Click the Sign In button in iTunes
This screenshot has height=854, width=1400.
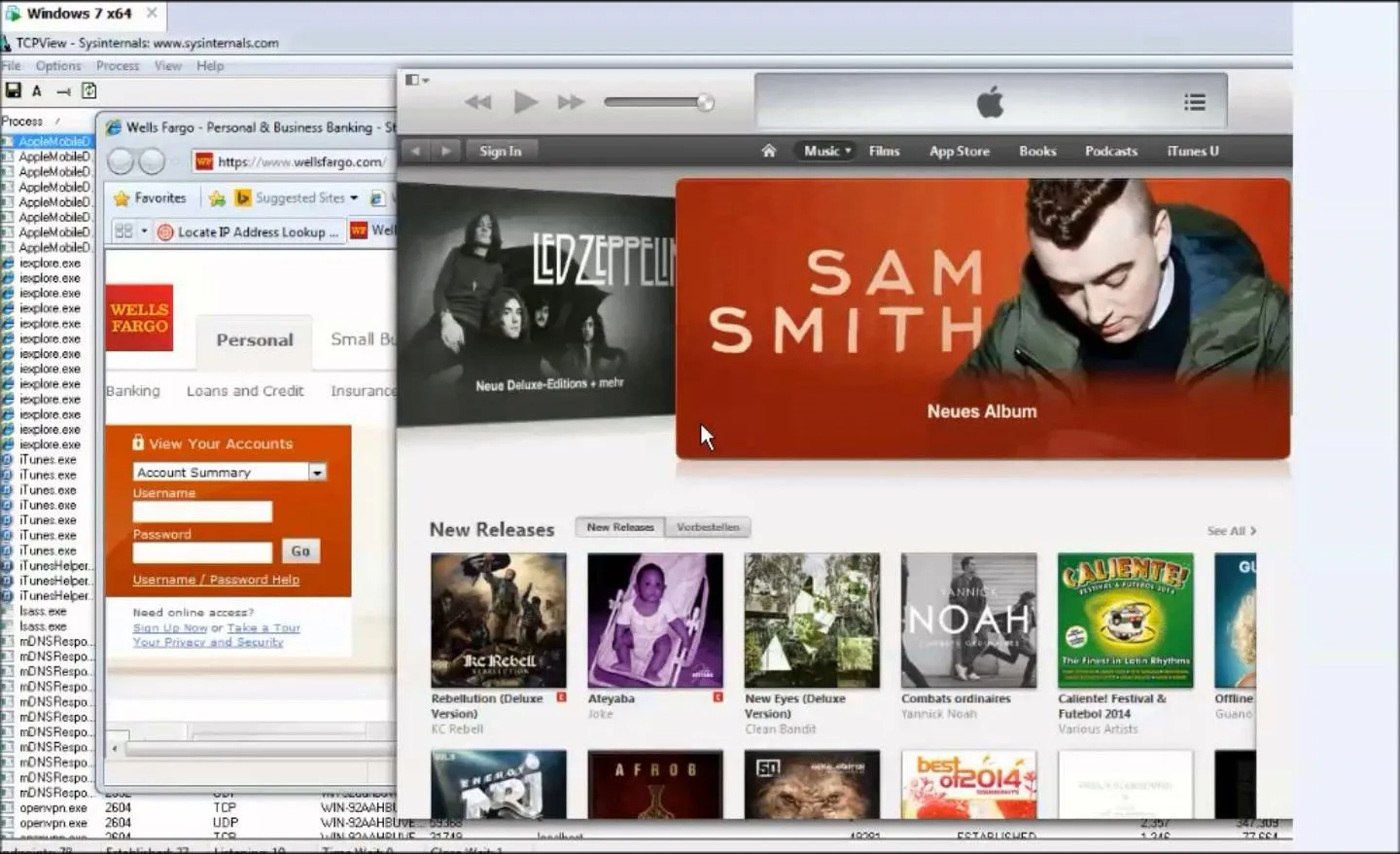[501, 151]
